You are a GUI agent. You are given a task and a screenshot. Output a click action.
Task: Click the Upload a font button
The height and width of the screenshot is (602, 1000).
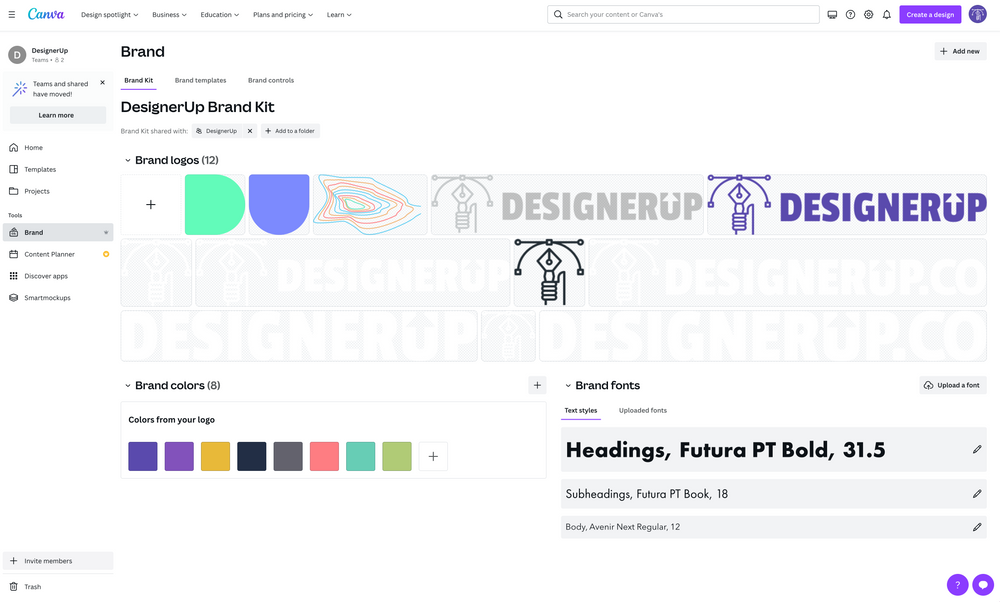click(952, 384)
